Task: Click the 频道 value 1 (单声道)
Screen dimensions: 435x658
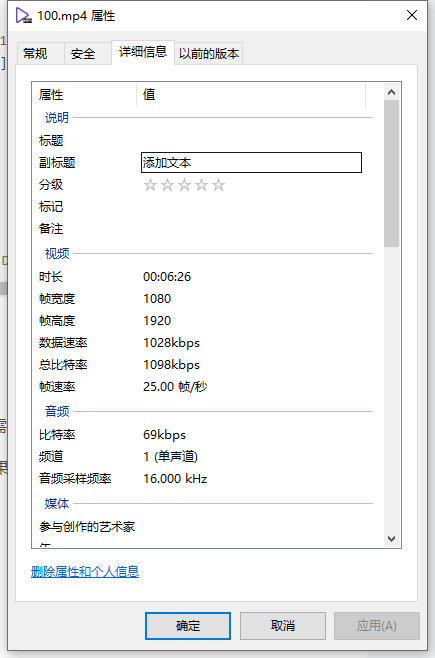Action: tap(171, 457)
